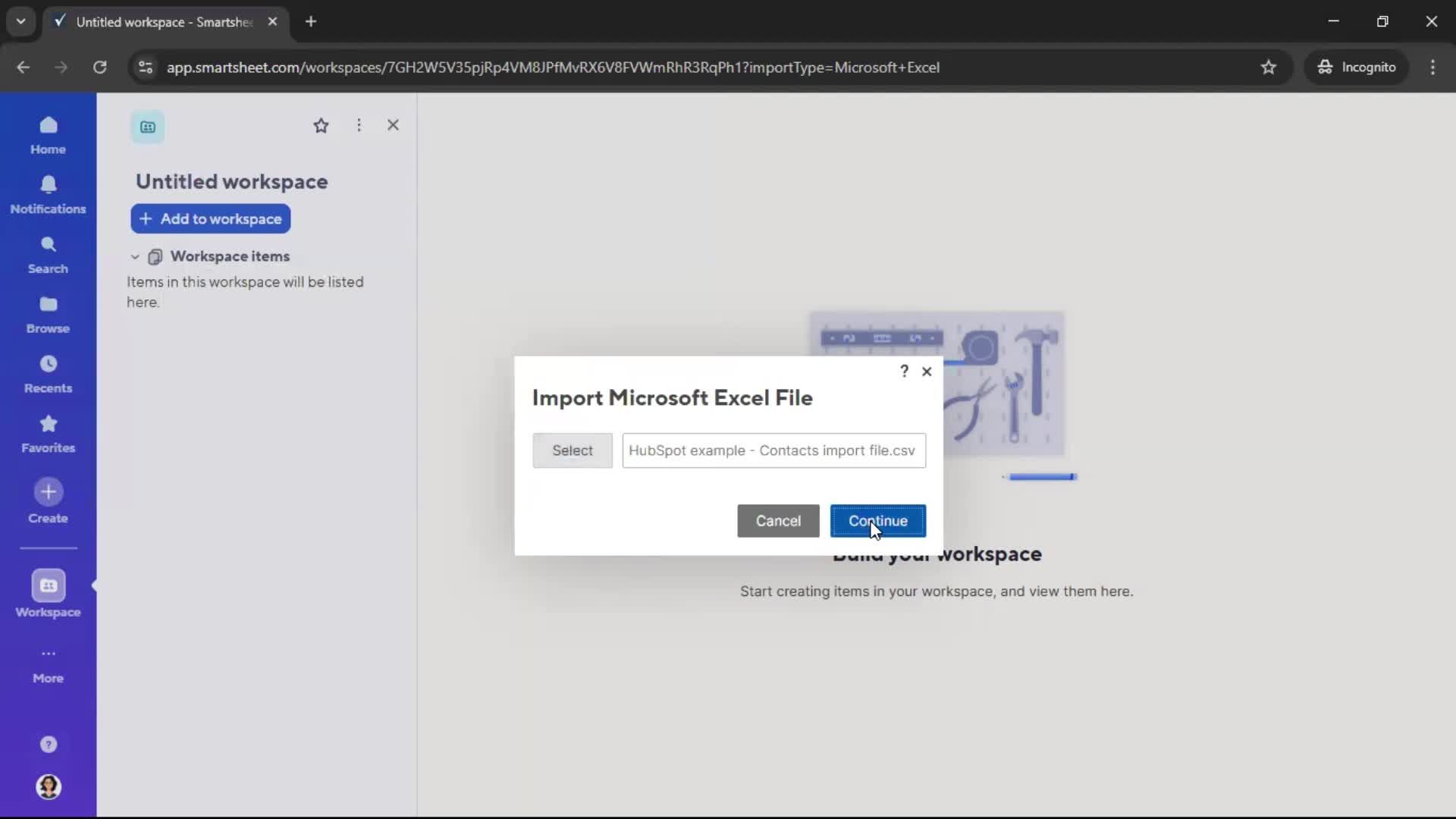Open Notifications in the sidebar
This screenshot has width=1456, height=819.
(48, 195)
